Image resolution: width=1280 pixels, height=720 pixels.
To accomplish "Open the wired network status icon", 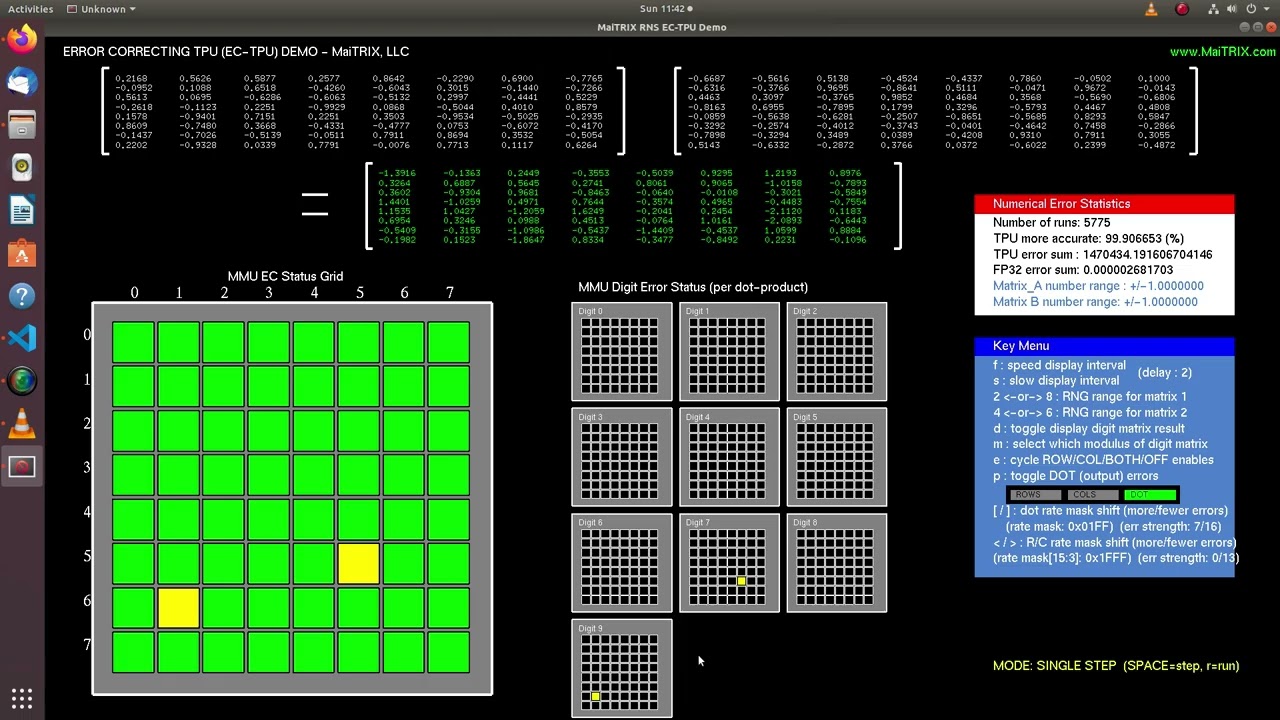I will pos(1214,9).
